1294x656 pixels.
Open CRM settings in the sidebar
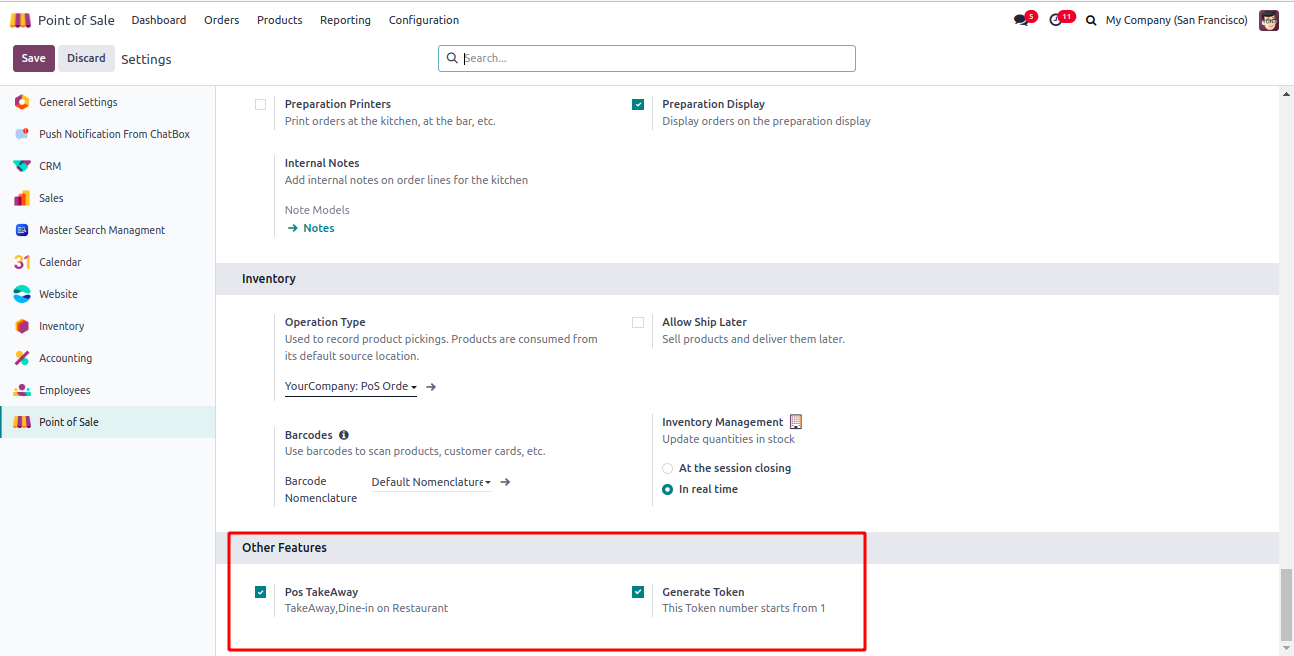(50, 166)
